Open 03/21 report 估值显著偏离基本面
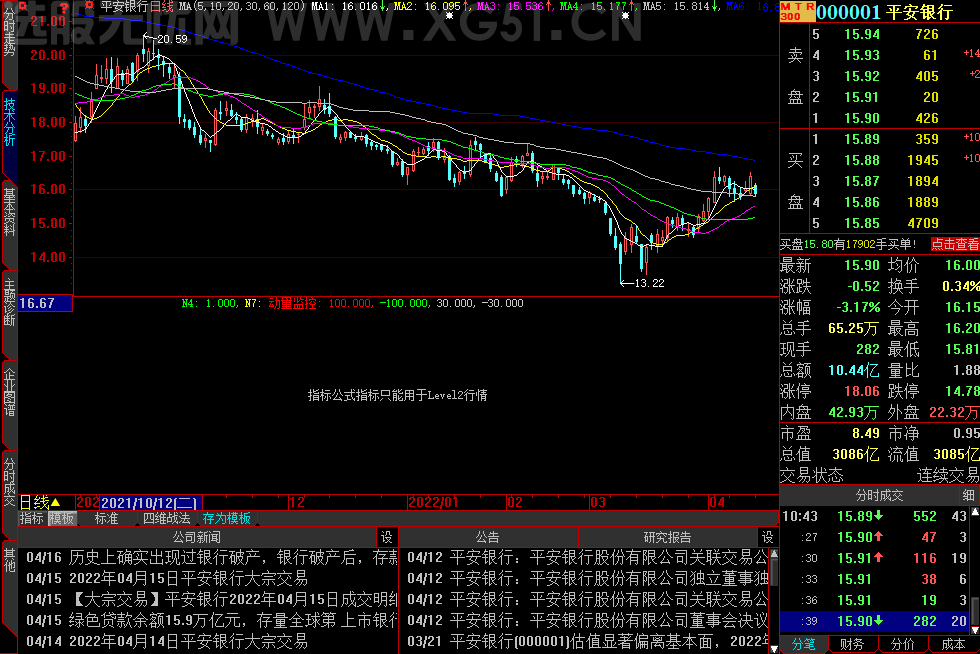 point(588,641)
